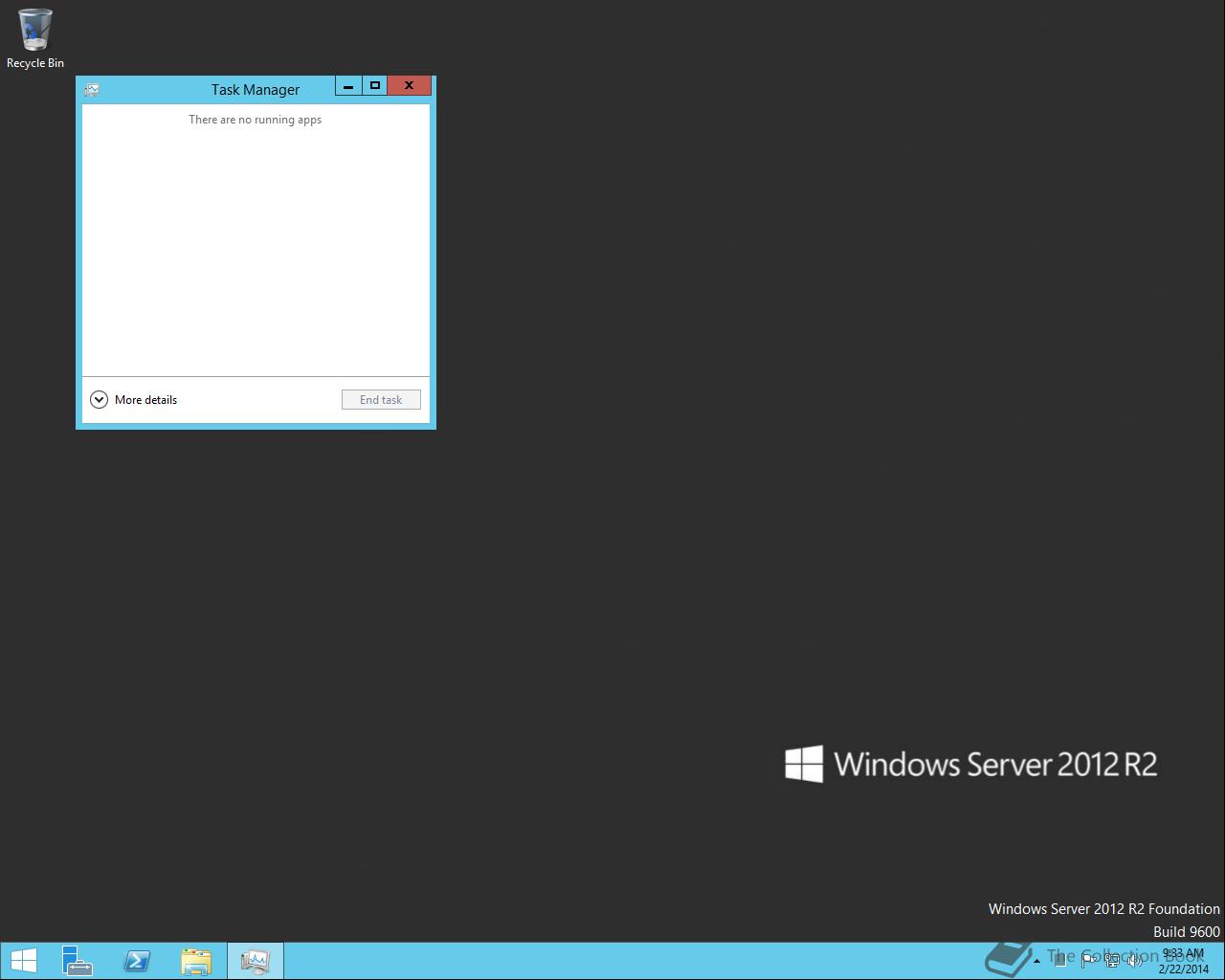This screenshot has width=1225, height=980.
Task: Close the Task Manager window
Action: point(410,86)
